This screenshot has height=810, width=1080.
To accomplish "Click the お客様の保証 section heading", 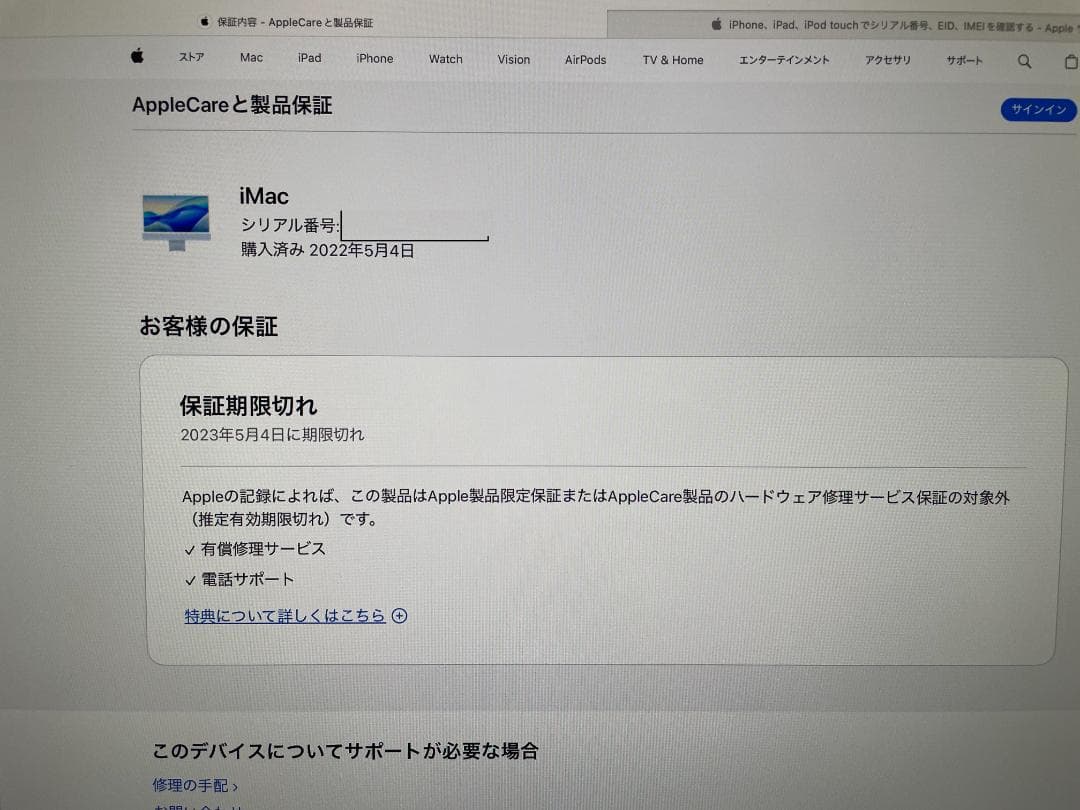I will click(x=209, y=326).
